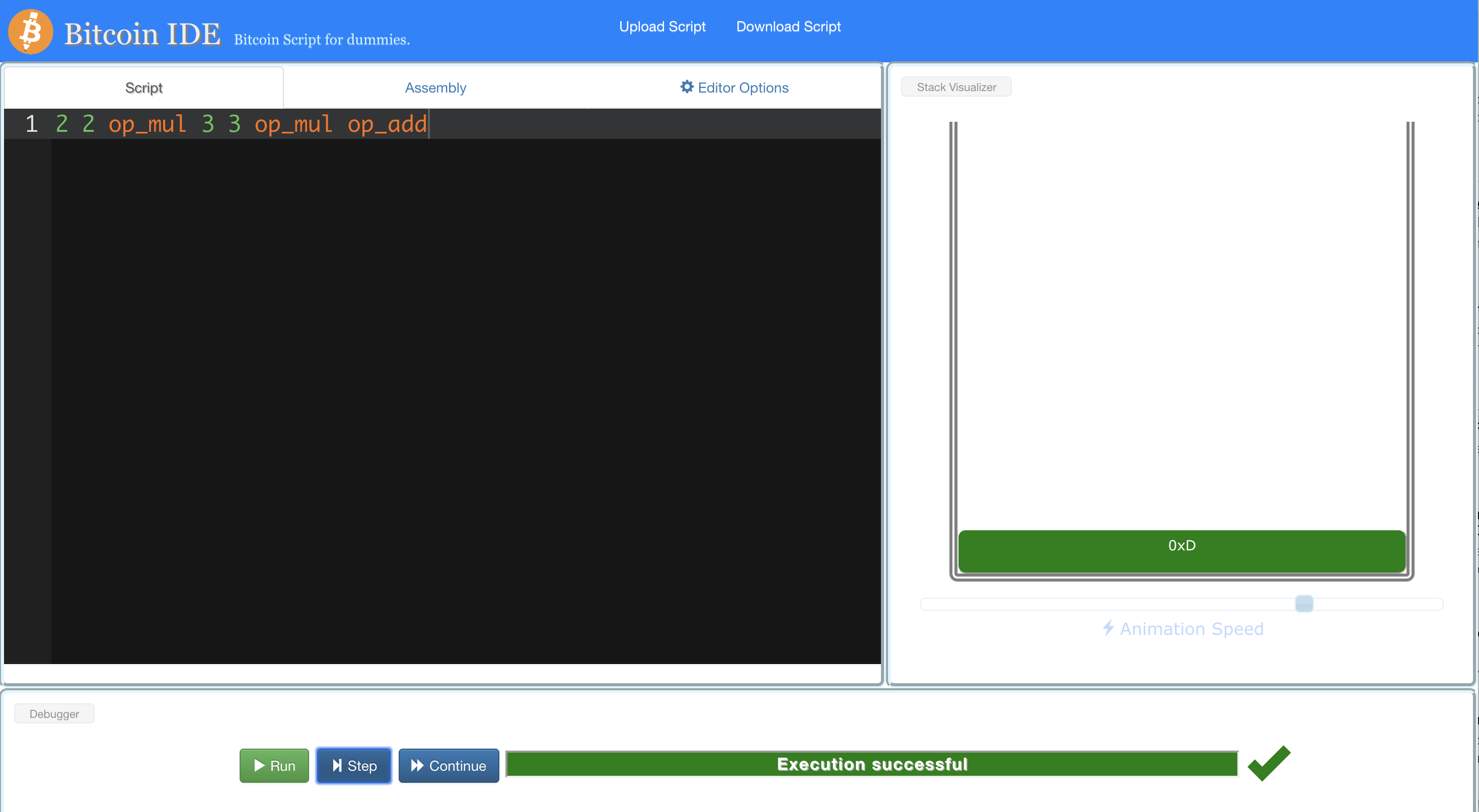Click the Step debugger button
Image resolution: width=1479 pixels, height=812 pixels.
[354, 766]
